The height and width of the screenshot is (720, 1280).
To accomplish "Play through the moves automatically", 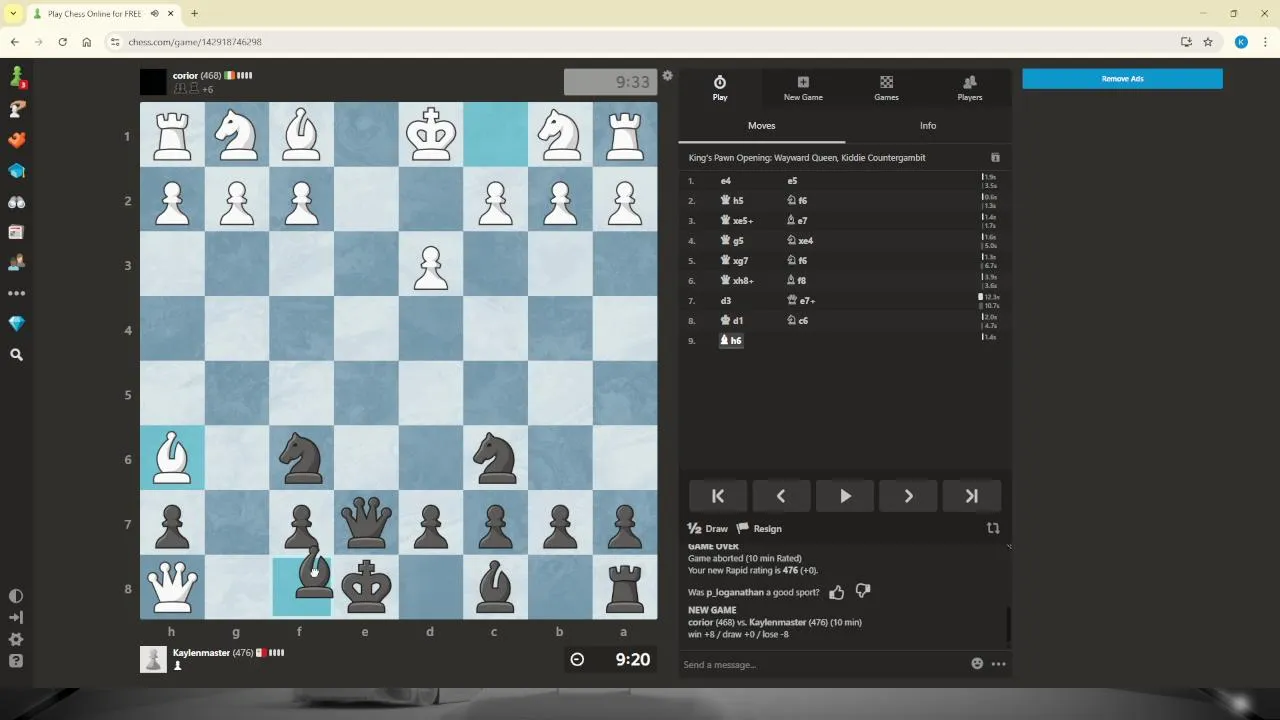I will click(x=845, y=496).
